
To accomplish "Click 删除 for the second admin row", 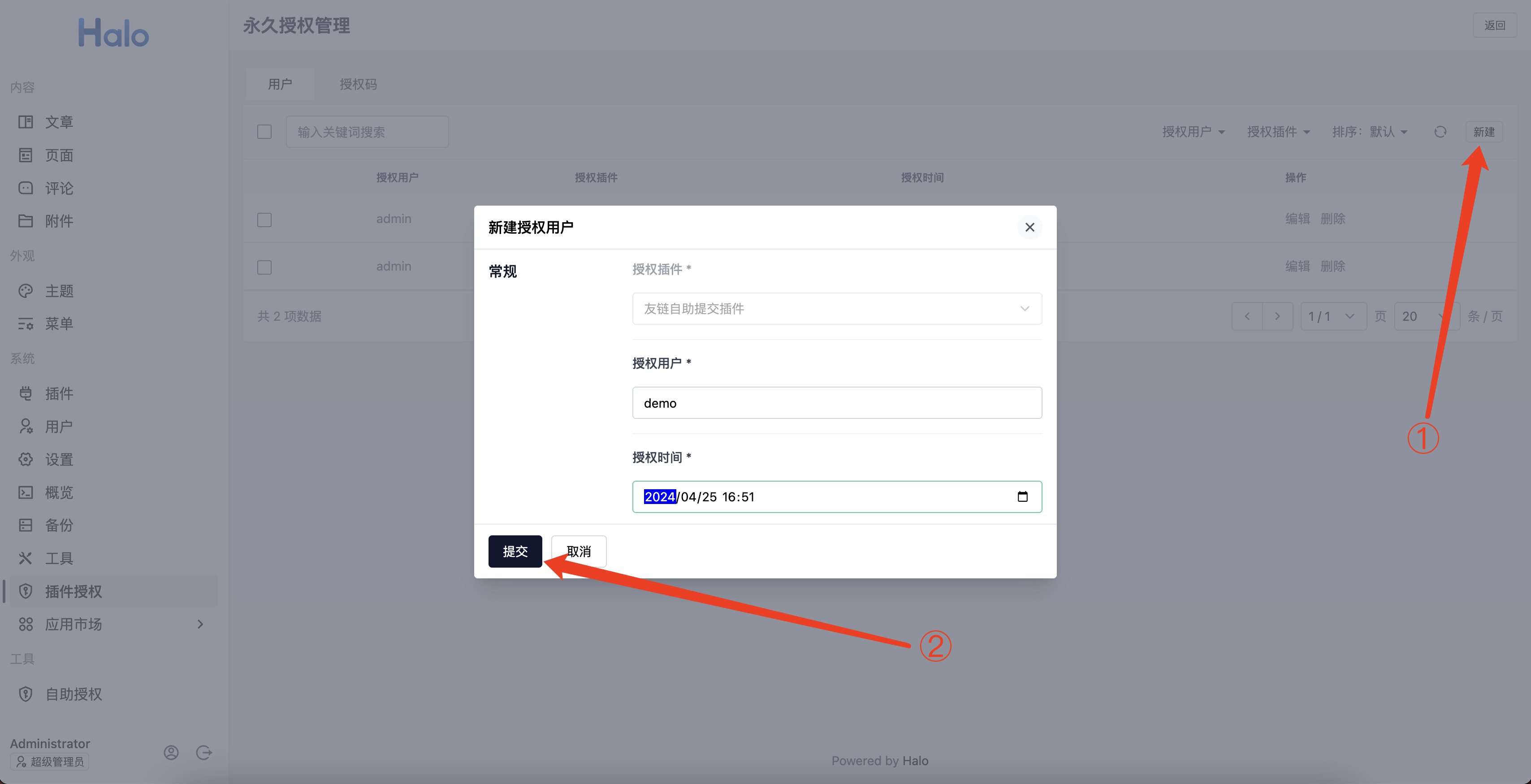I will click(x=1332, y=266).
